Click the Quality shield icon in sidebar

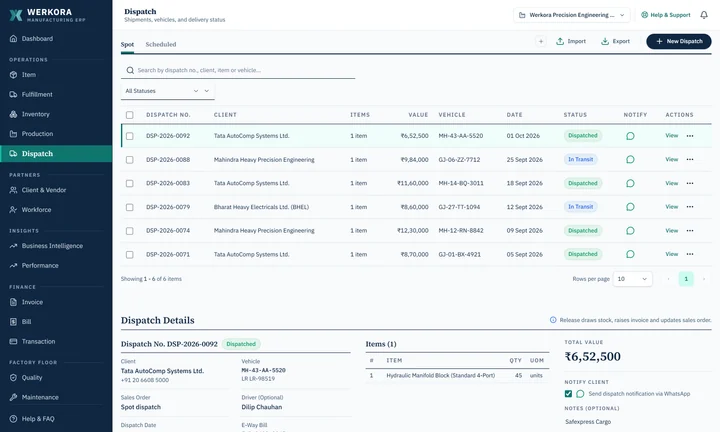point(13,377)
